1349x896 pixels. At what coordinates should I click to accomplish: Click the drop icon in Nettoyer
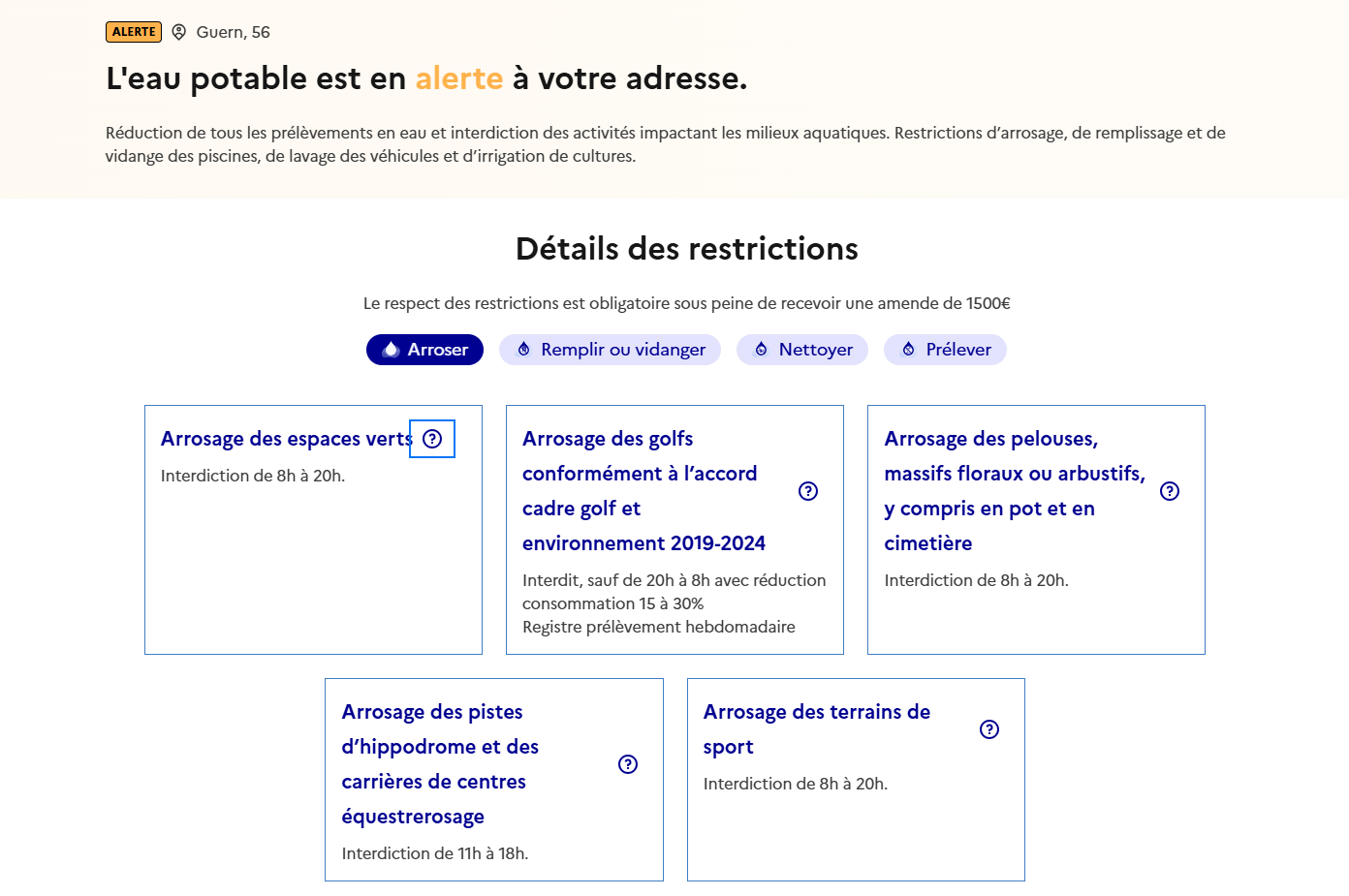[761, 350]
